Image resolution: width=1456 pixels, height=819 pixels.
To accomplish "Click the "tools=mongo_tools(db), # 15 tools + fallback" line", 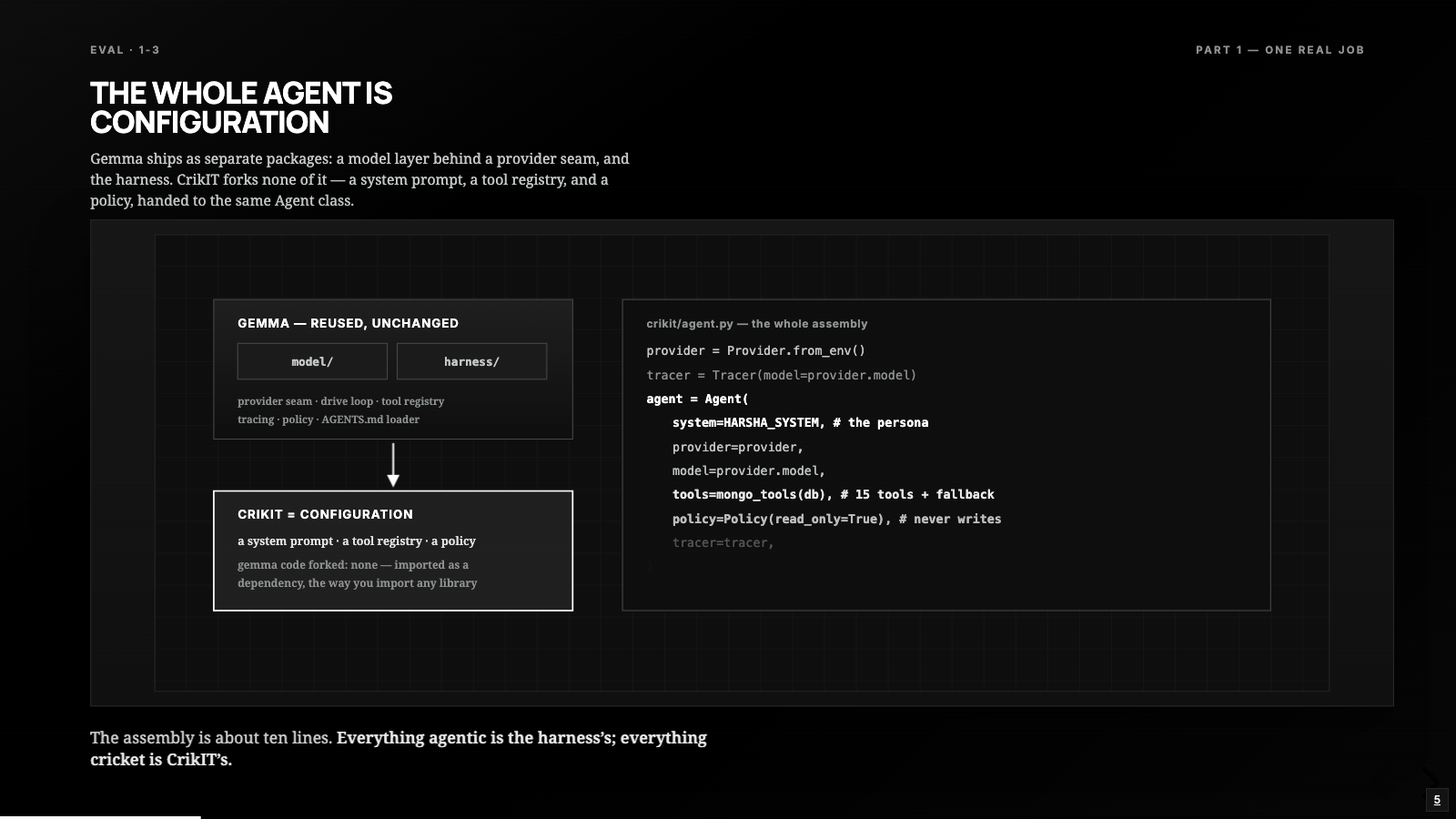I will 834,494.
